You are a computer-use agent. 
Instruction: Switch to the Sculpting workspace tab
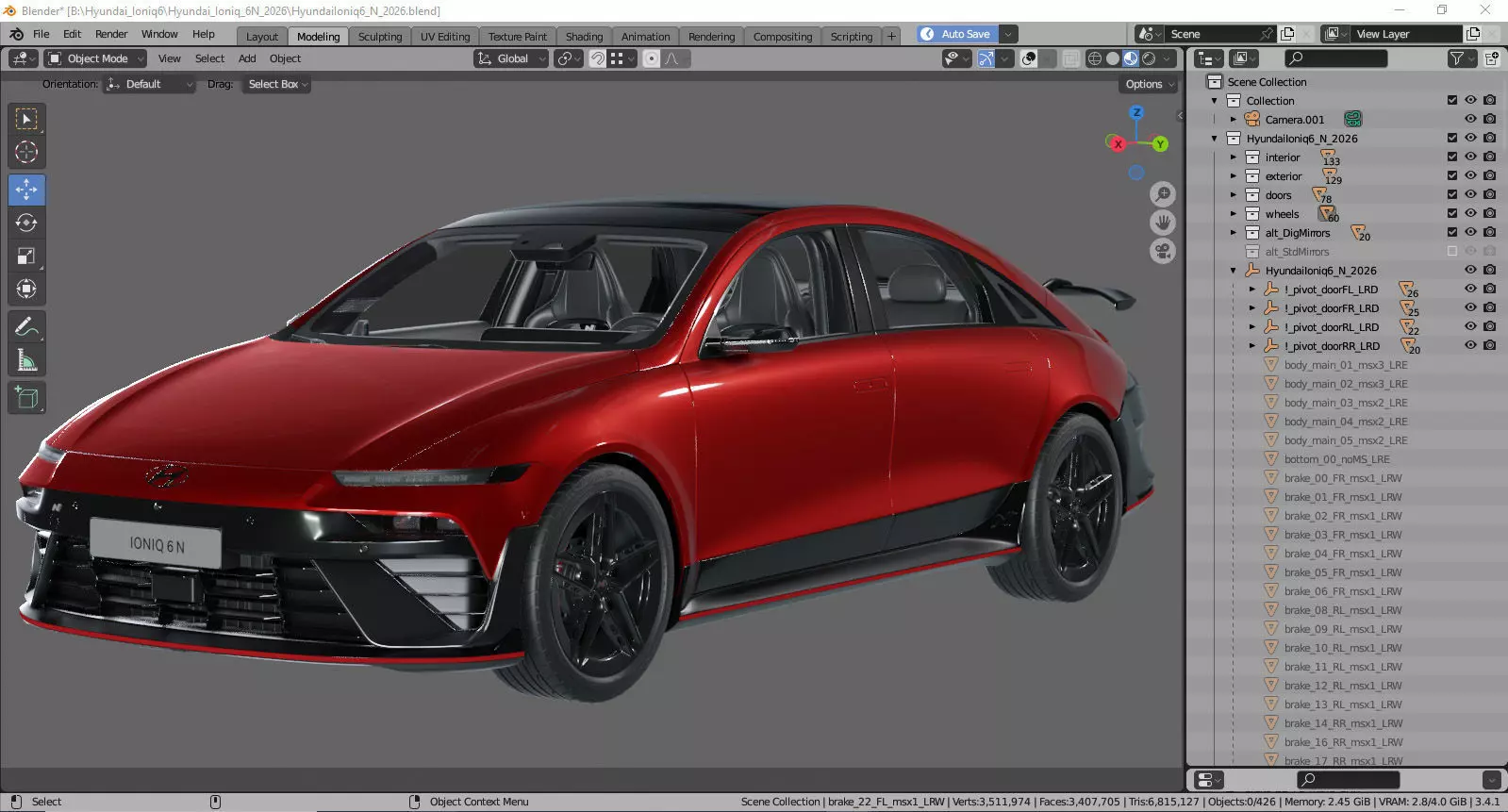[380, 37]
